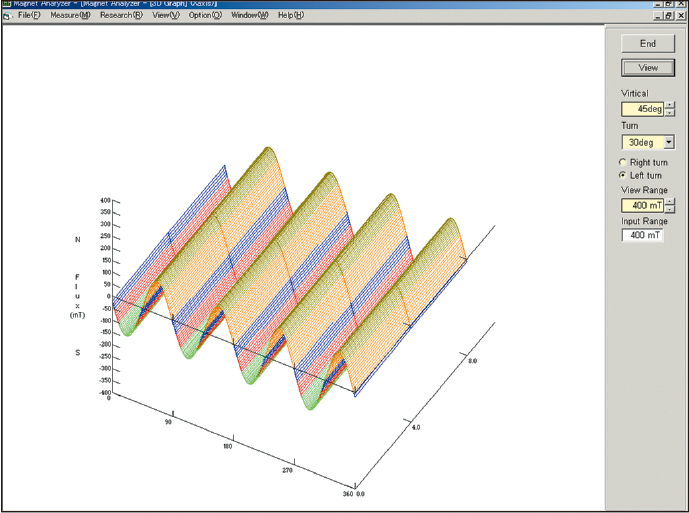
Task: Click the document icon left of File menu
Action: click(x=7, y=15)
